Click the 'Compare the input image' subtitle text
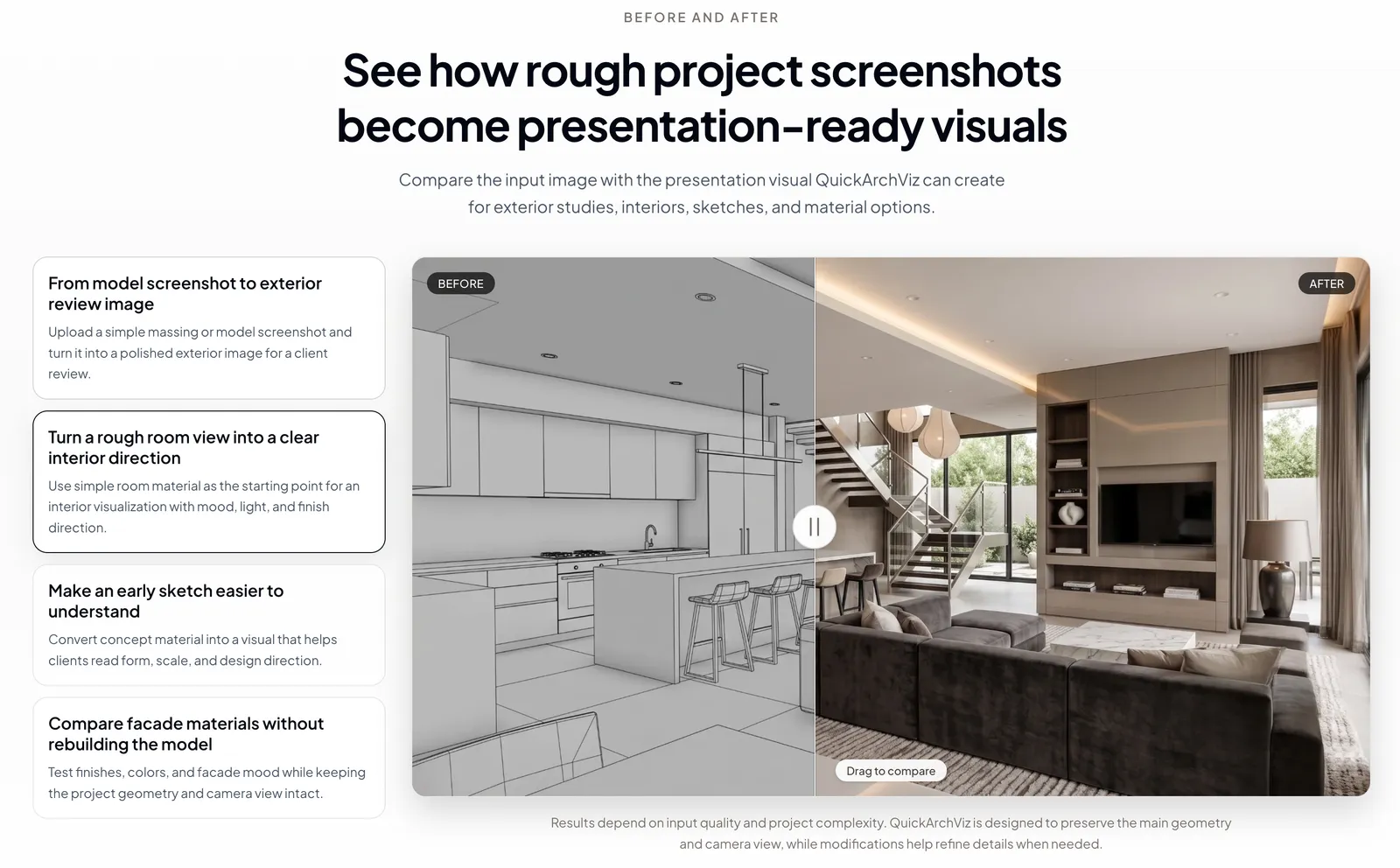Screen dimensions: 1400x868 coord(701,193)
